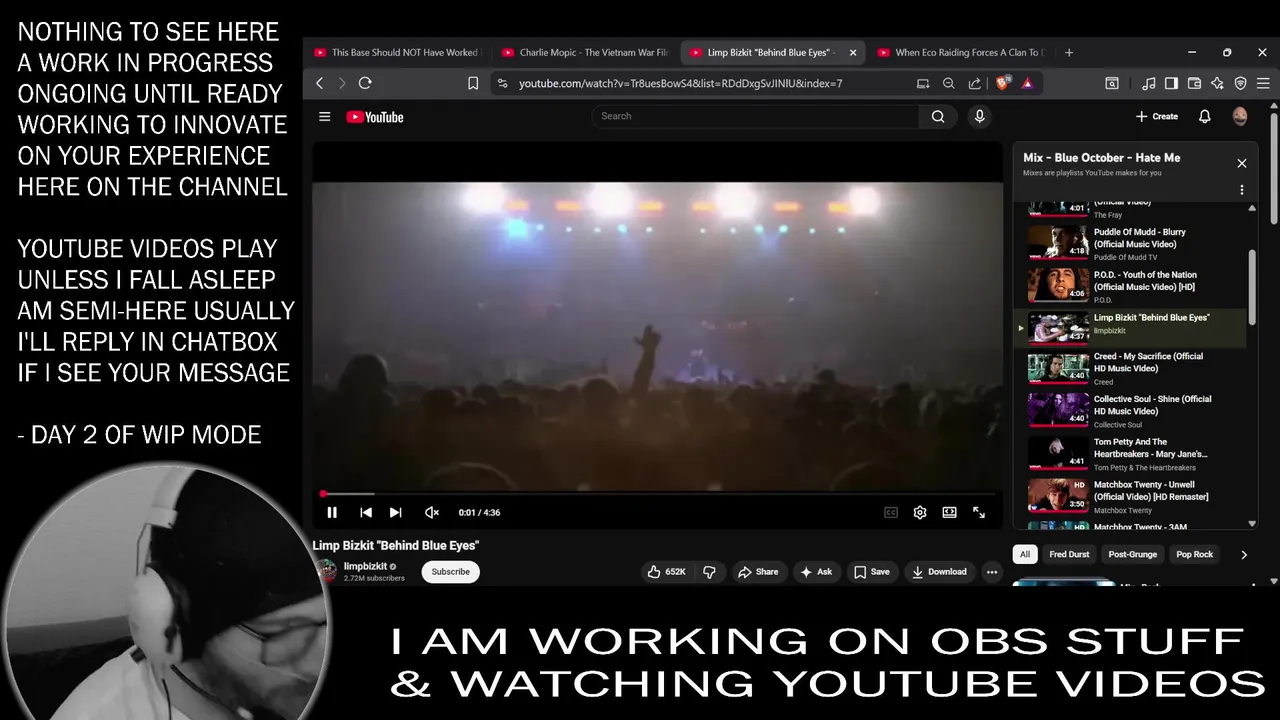Viewport: 1280px width, 720px height.
Task: Go back with the browser back arrow
Action: [x=320, y=83]
